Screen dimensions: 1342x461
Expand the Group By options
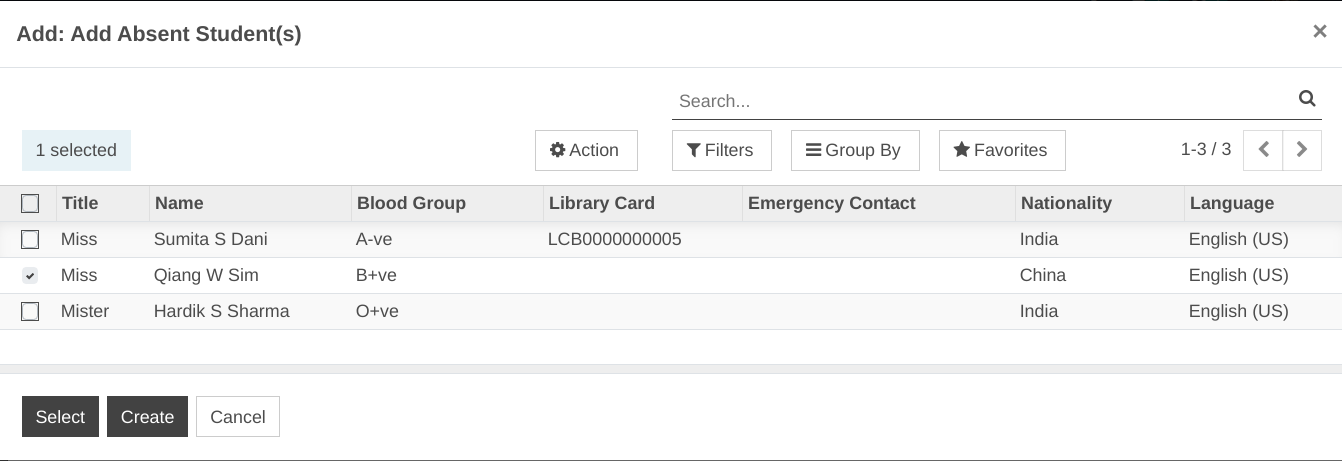click(855, 150)
